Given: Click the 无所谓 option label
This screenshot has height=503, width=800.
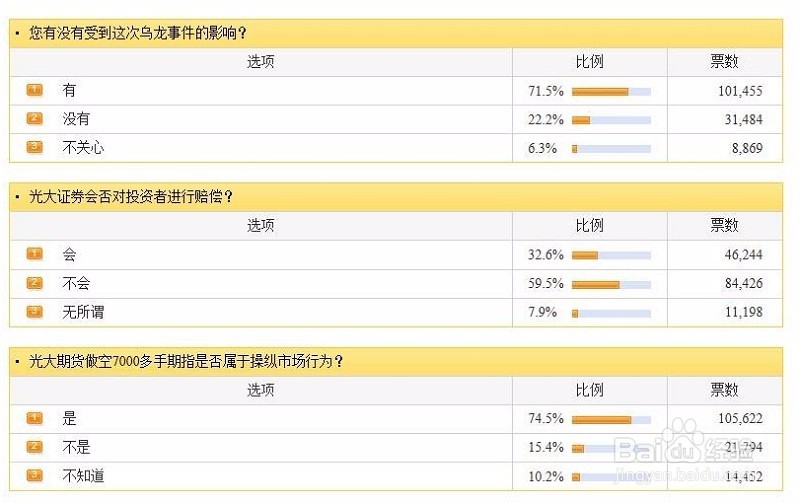Looking at the screenshot, I should 83,312.
